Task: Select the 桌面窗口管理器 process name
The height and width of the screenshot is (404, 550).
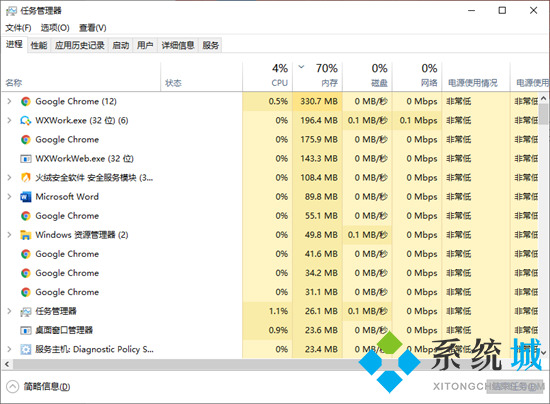Action: point(64,330)
